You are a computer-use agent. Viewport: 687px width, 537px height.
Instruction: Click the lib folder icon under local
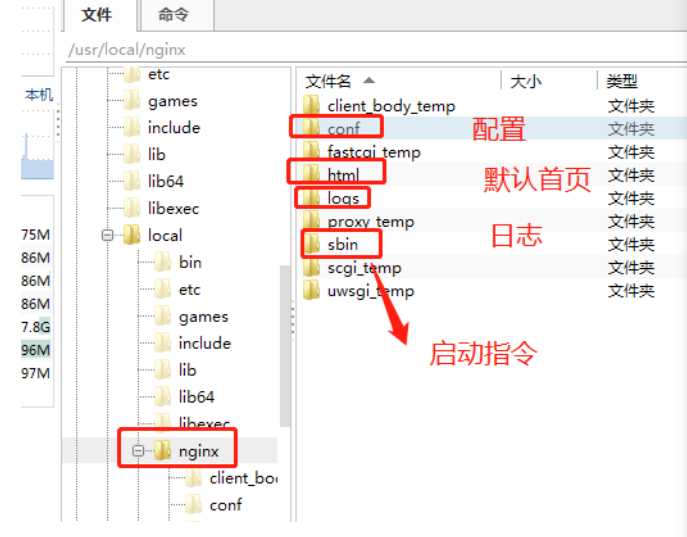tap(163, 370)
